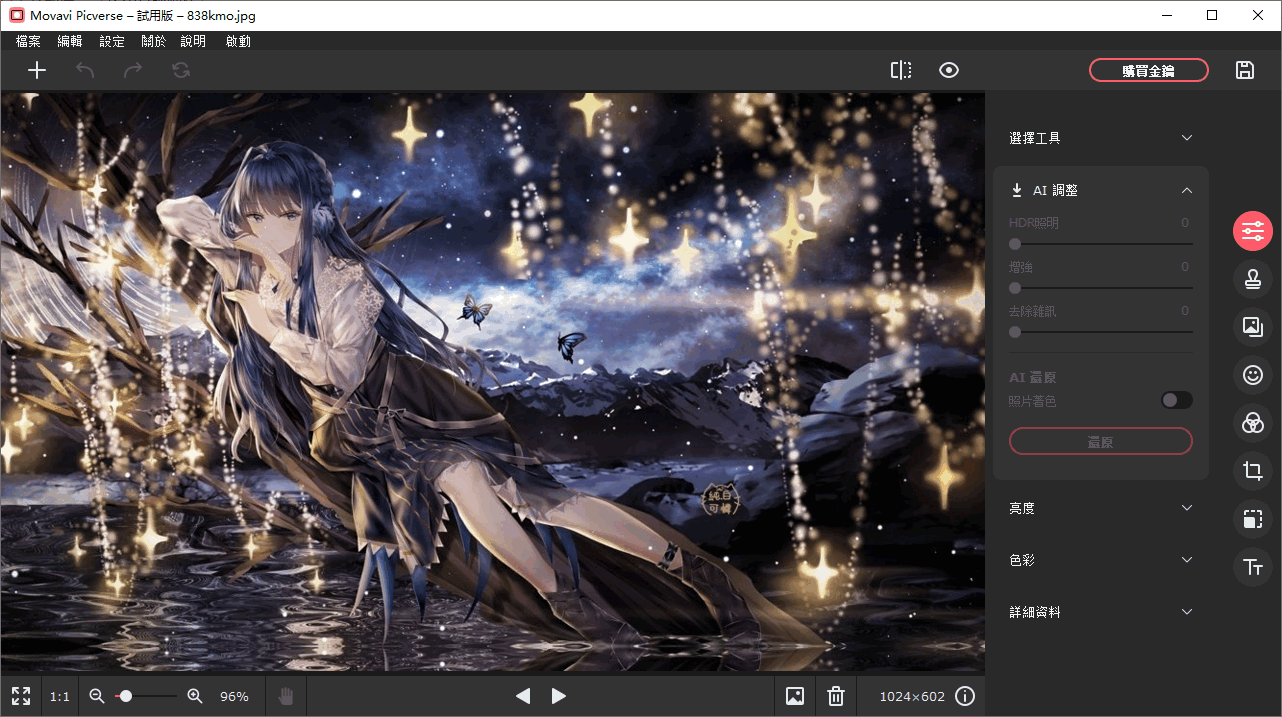Go to the previous image
Image resolution: width=1282 pixels, height=717 pixels.
pos(523,696)
